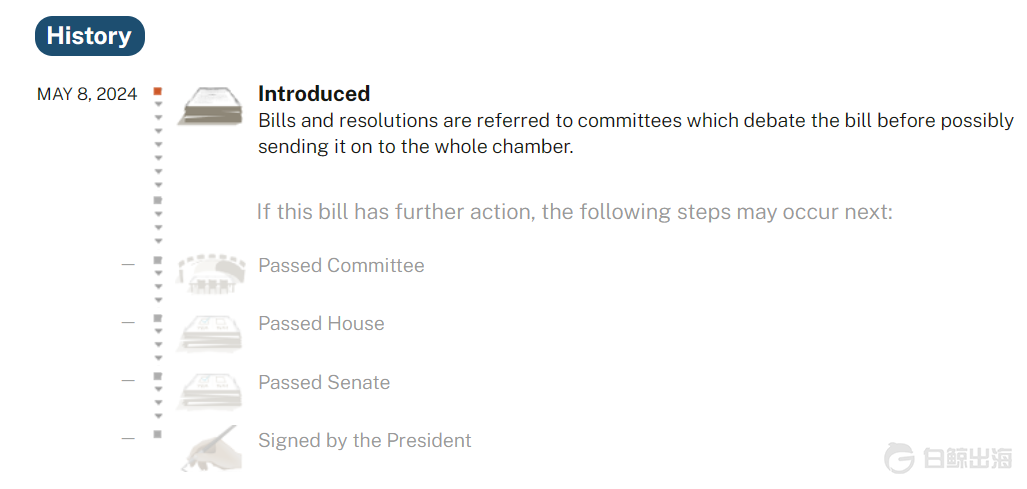The image size is (1027, 489).
Task: Click the dash placeholder beside Passed Committee
Action: [128, 265]
